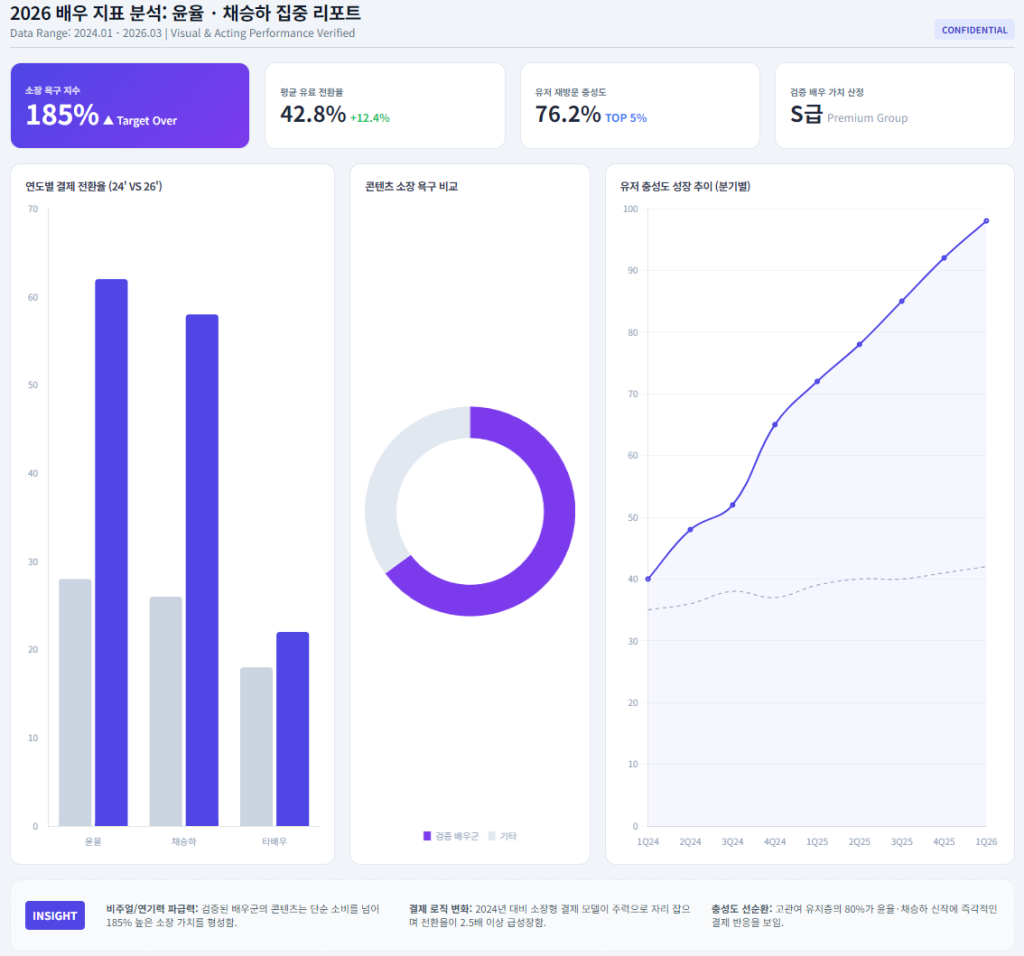Viewport: 1024px width, 956px height.
Task: Select the 검증 배우 가치 산정 S급 card
Action: [895, 105]
